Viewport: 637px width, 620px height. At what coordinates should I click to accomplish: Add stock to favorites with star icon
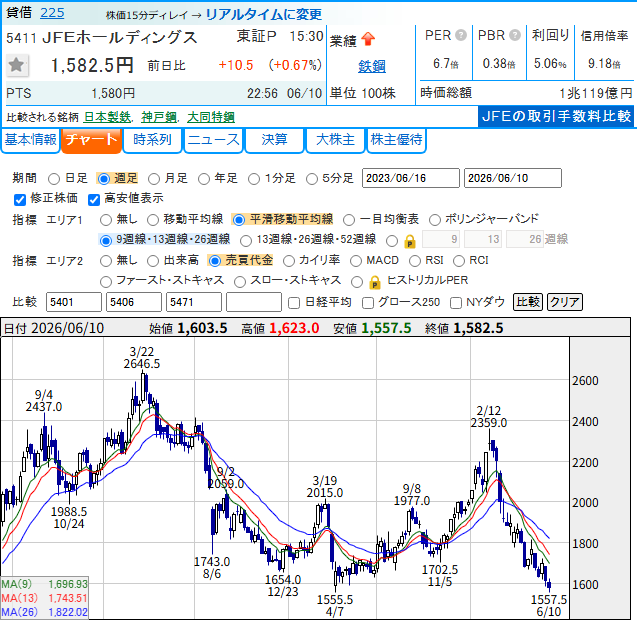[17, 65]
